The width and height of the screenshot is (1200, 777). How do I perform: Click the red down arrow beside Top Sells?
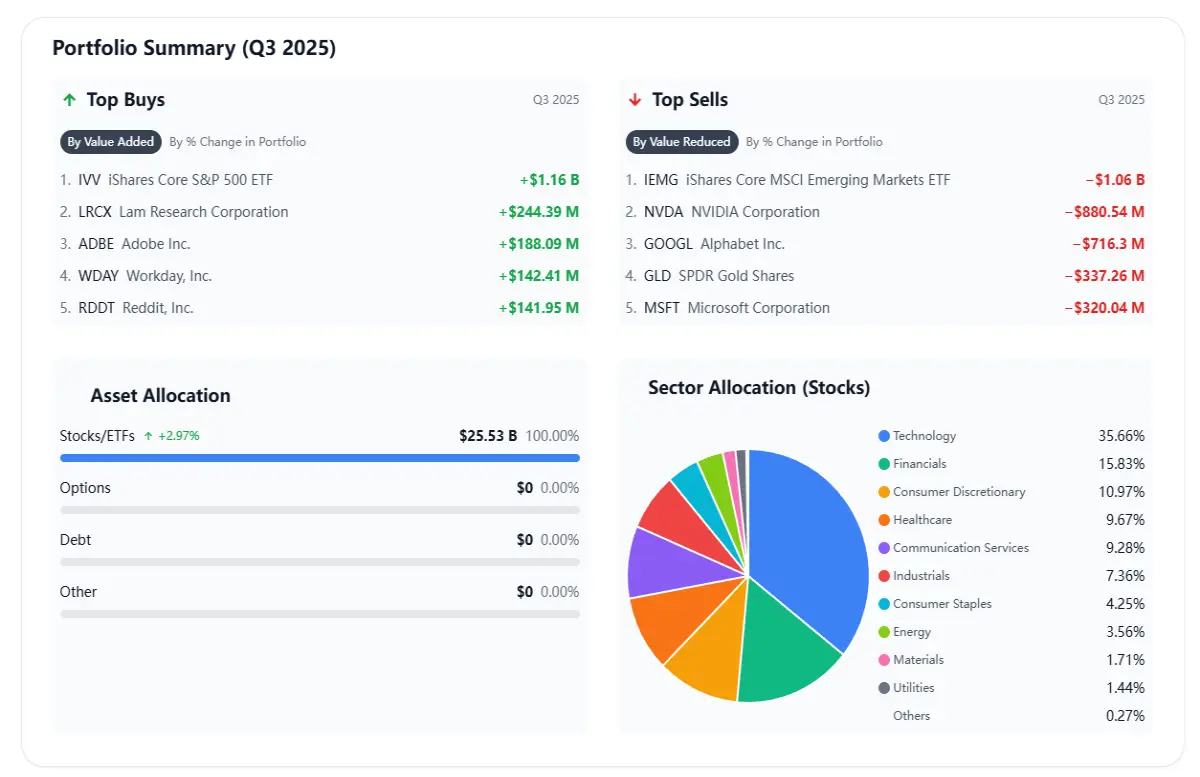coord(635,100)
